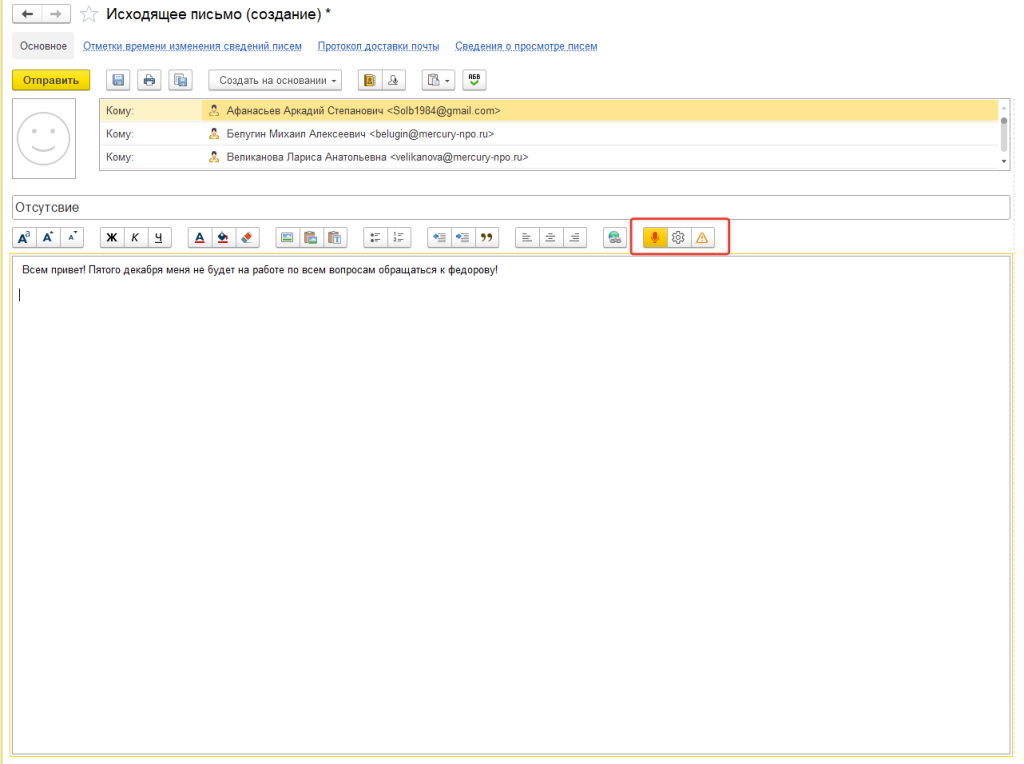The height and width of the screenshot is (764, 1024).
Task: Toggle bold formatting (Ж)
Action: click(x=112, y=237)
